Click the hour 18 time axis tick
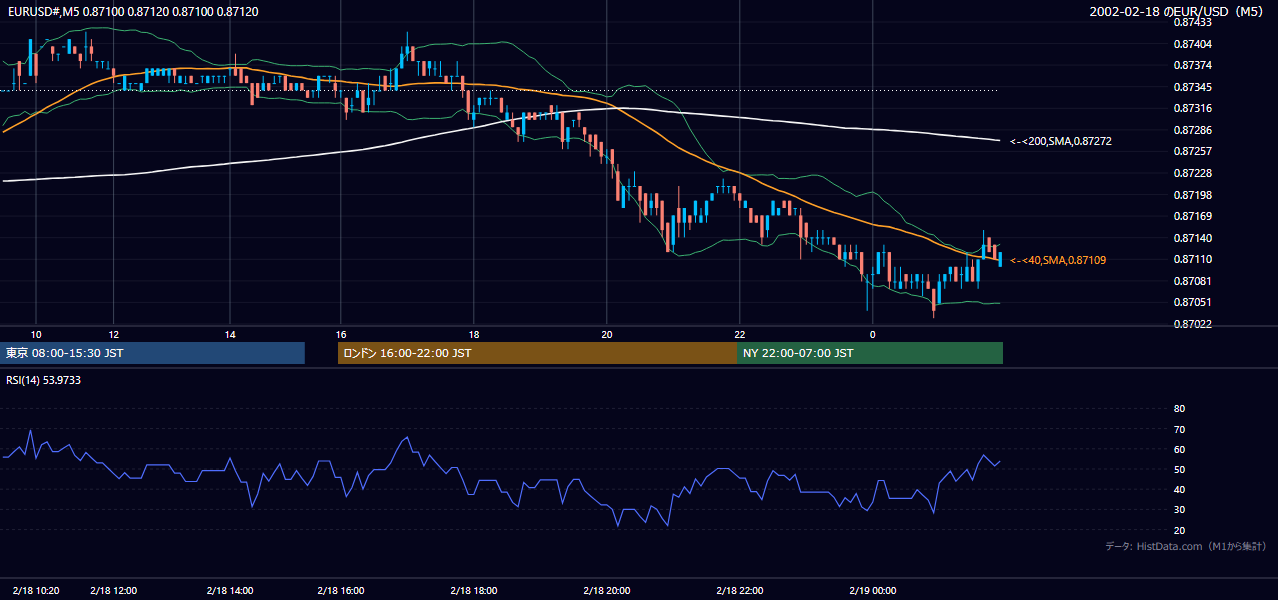 click(474, 334)
